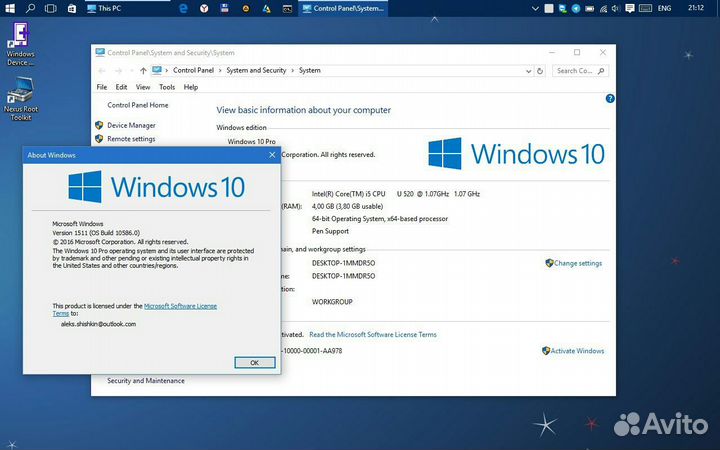Read the Microsoft Software License Terms link
This screenshot has width=720, height=450.
click(x=373, y=335)
